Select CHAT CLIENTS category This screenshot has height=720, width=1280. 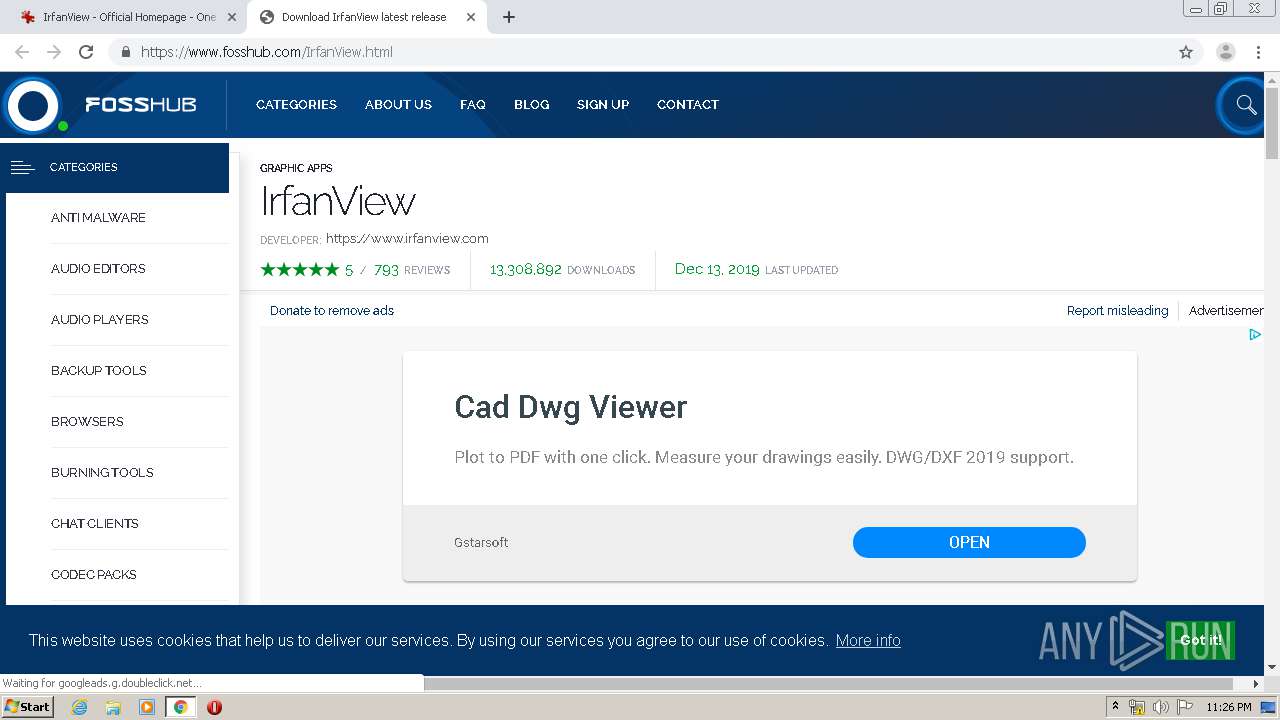[x=94, y=523]
